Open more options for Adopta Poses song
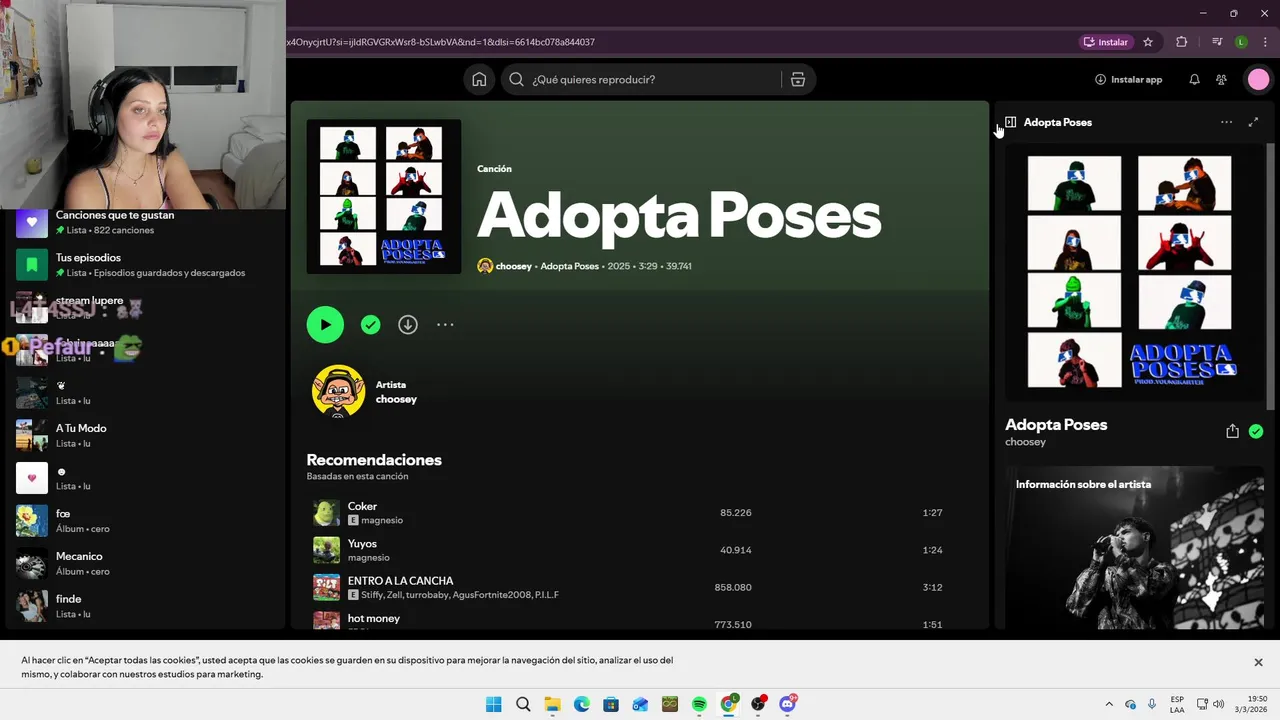 (445, 324)
